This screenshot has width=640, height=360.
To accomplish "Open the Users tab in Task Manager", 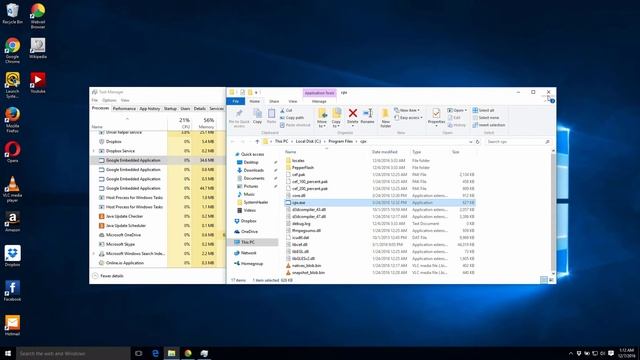I will coord(185,109).
